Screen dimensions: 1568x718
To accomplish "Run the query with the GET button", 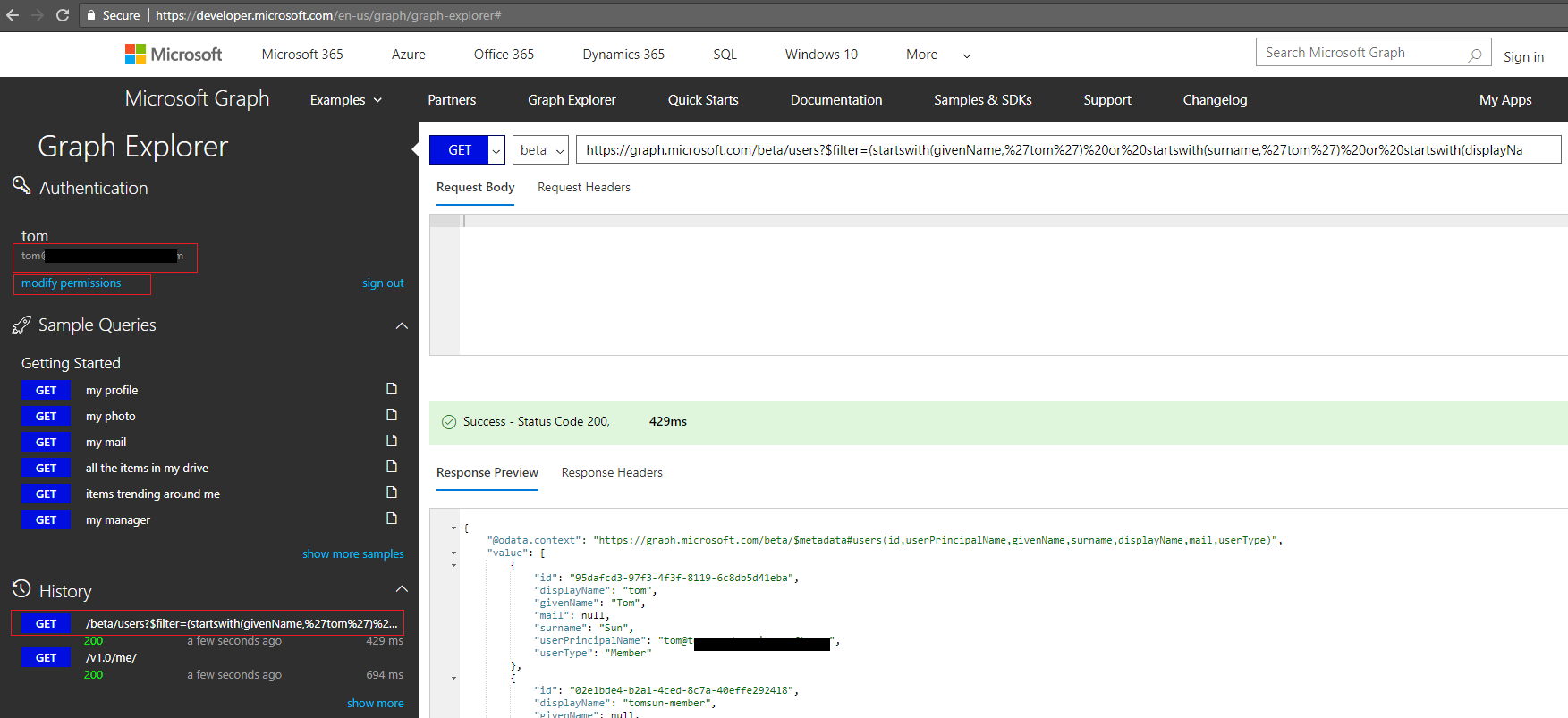I will tap(459, 150).
